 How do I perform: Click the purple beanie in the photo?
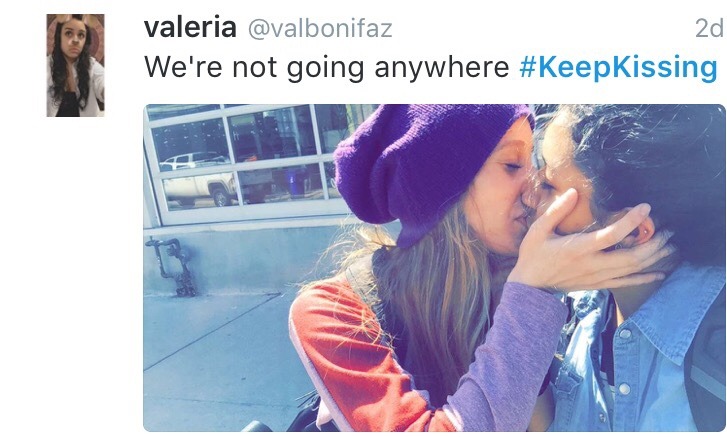click(x=429, y=169)
